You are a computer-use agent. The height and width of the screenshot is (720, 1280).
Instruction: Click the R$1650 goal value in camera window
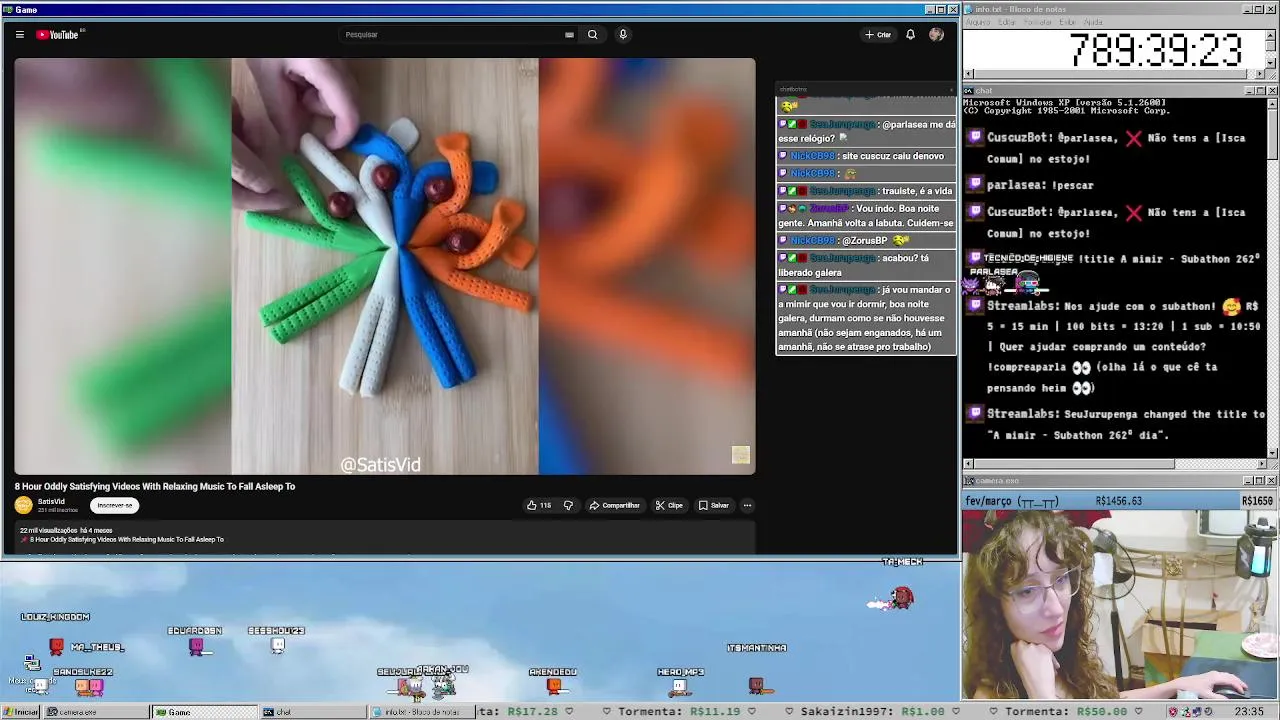1257,501
